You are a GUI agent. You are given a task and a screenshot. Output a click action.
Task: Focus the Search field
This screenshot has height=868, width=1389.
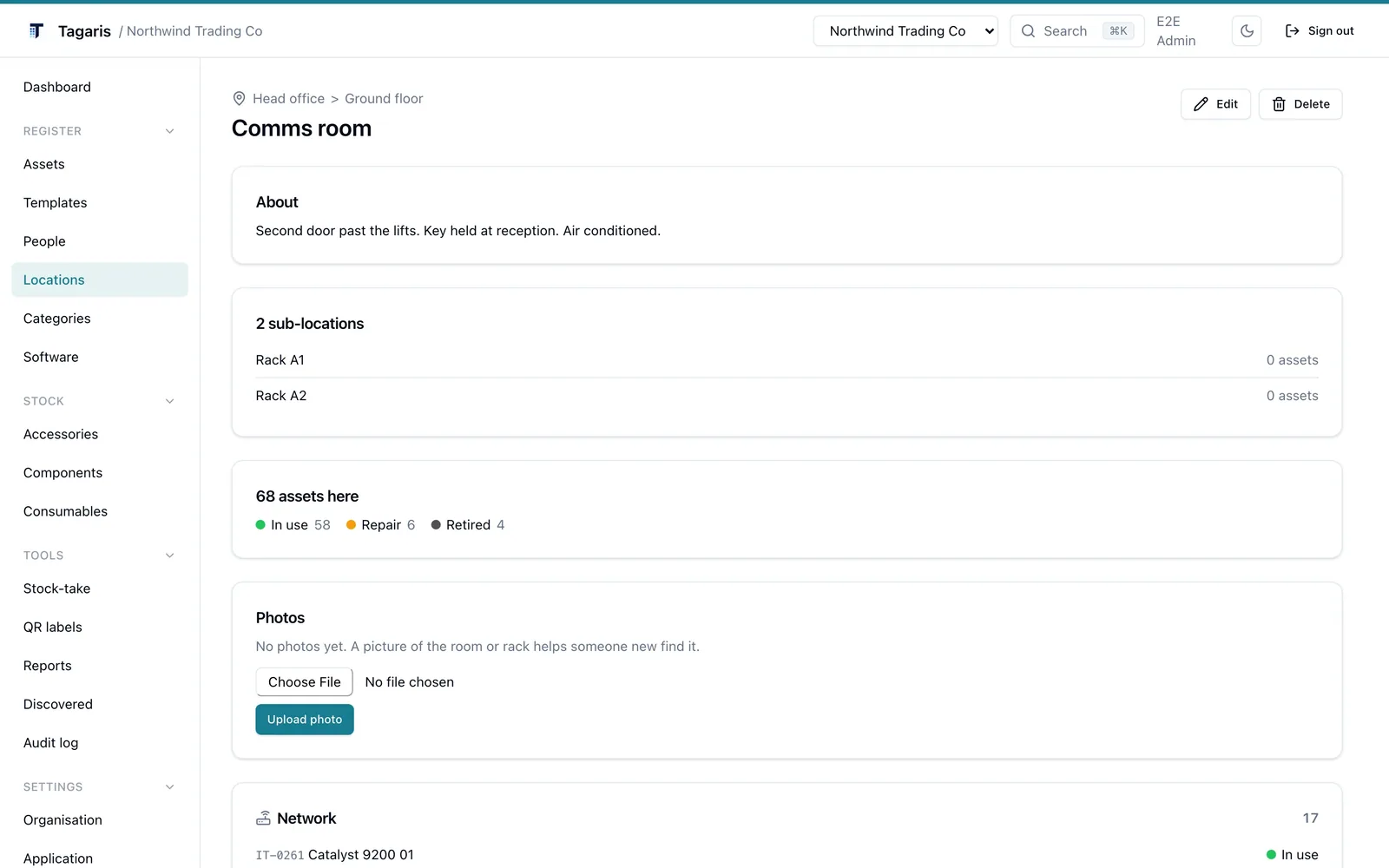click(x=1077, y=31)
